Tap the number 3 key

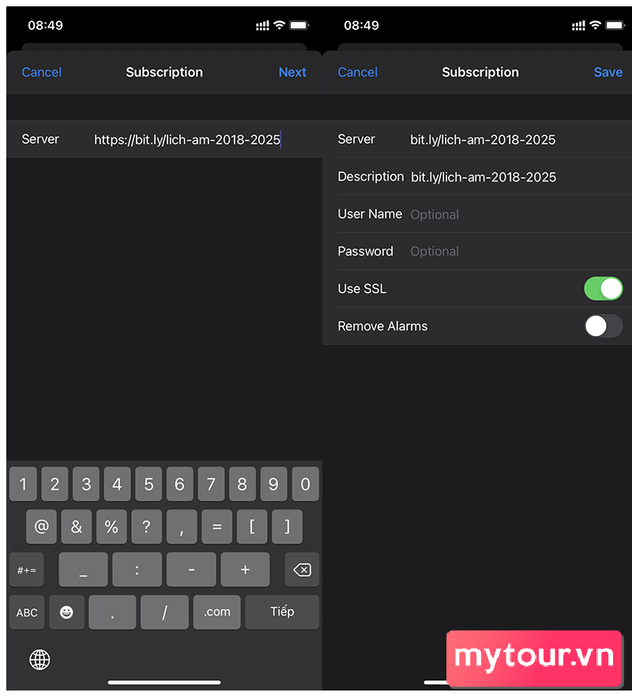click(86, 484)
